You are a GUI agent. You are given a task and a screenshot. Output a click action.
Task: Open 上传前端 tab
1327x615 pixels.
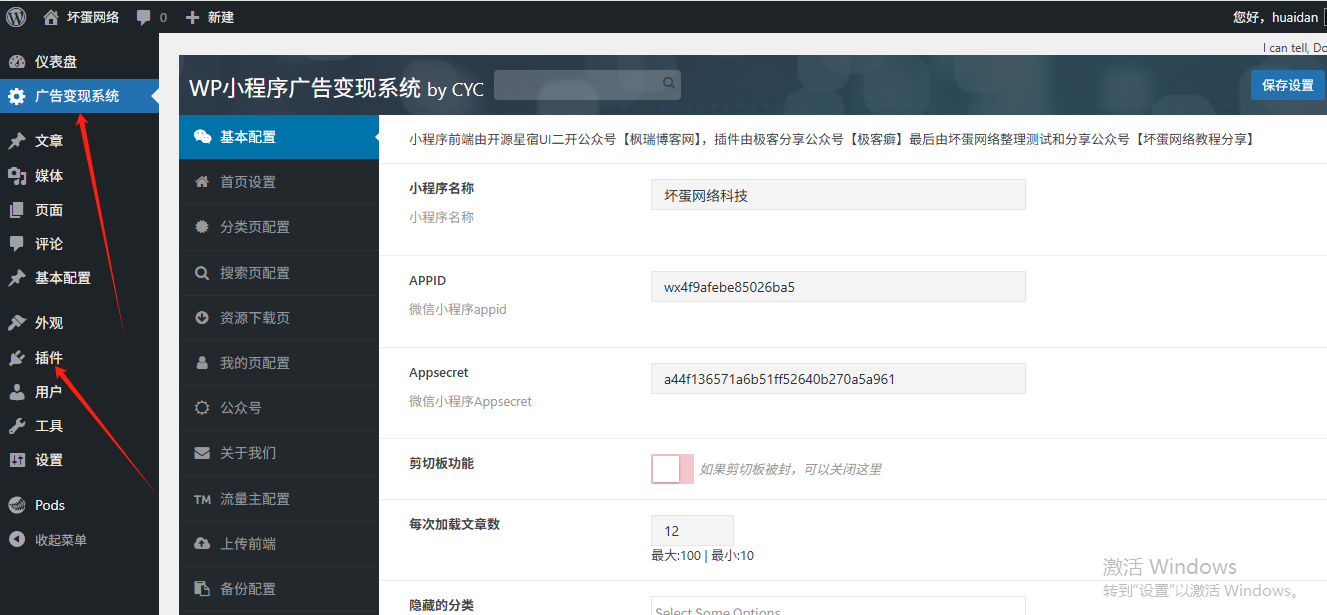tap(279, 544)
